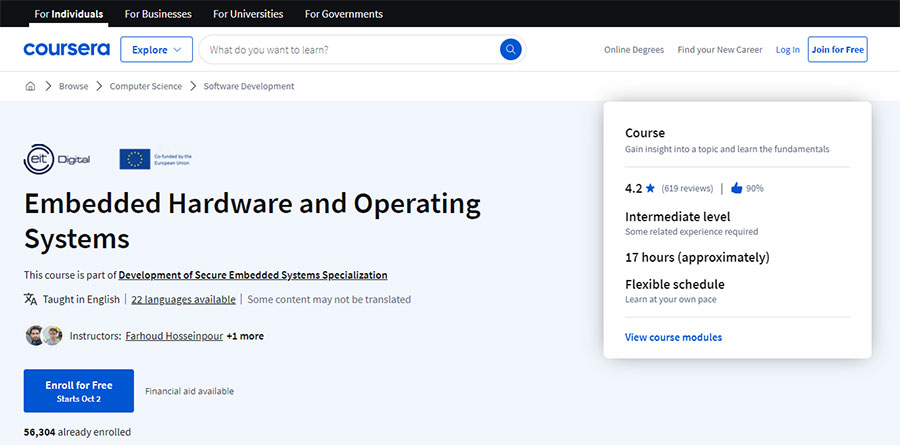
Task: Open Development of Secure Embedded Systems Specialization
Action: pyautogui.click(x=253, y=275)
